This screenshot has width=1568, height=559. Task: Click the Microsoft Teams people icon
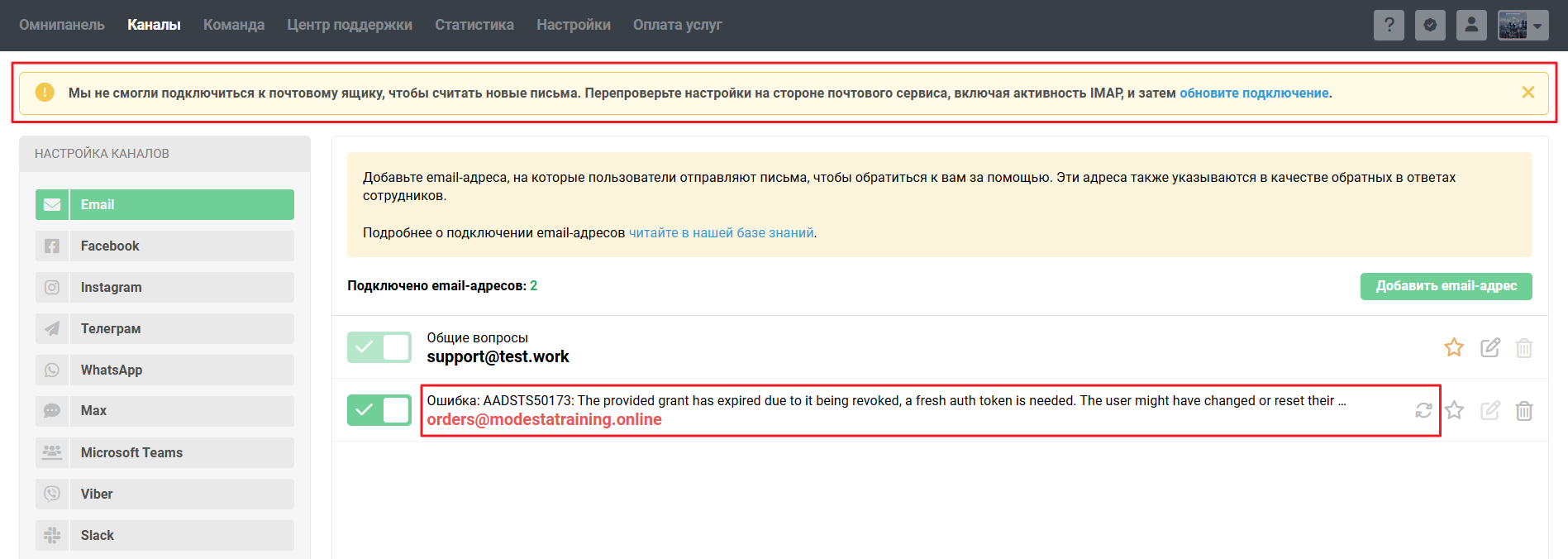[52, 452]
